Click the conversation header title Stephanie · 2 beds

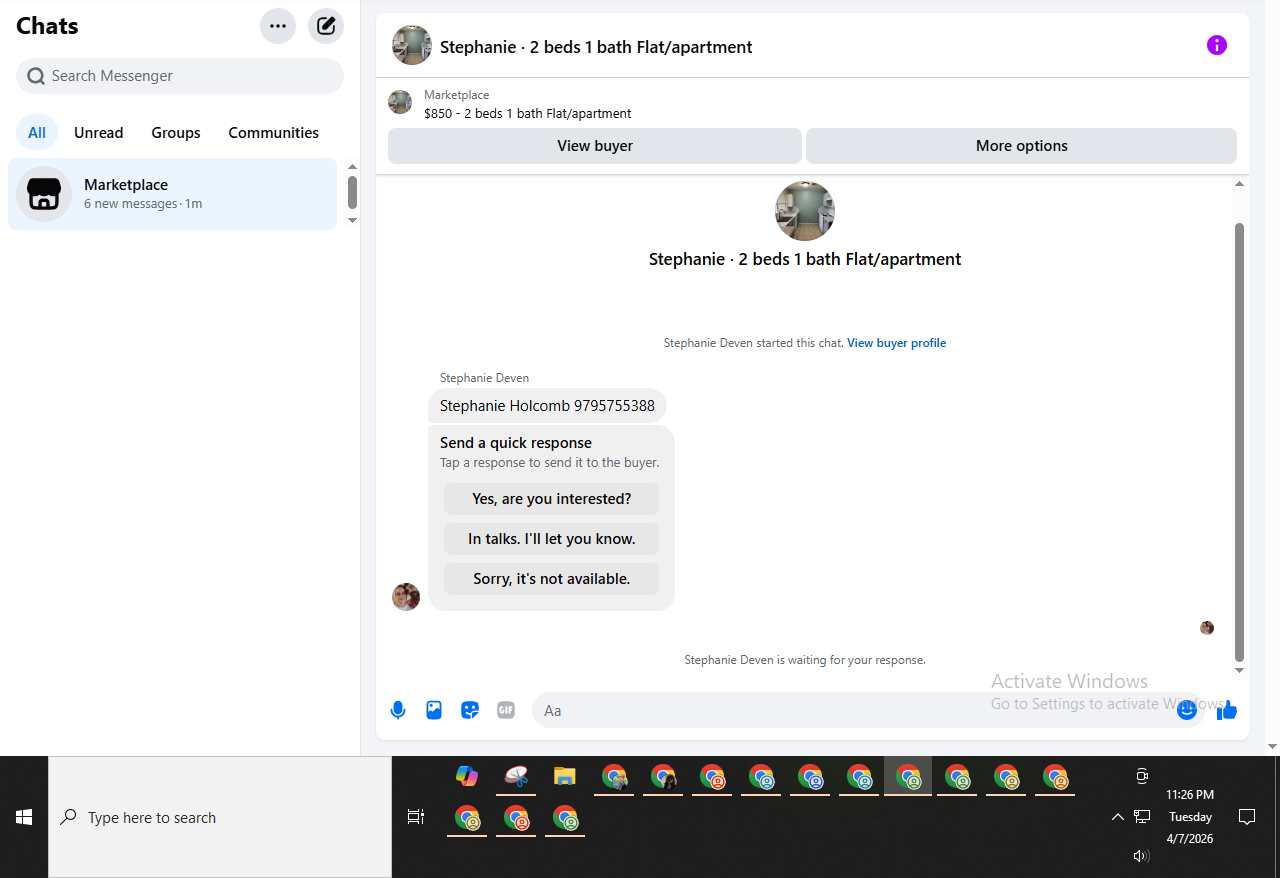click(x=596, y=47)
